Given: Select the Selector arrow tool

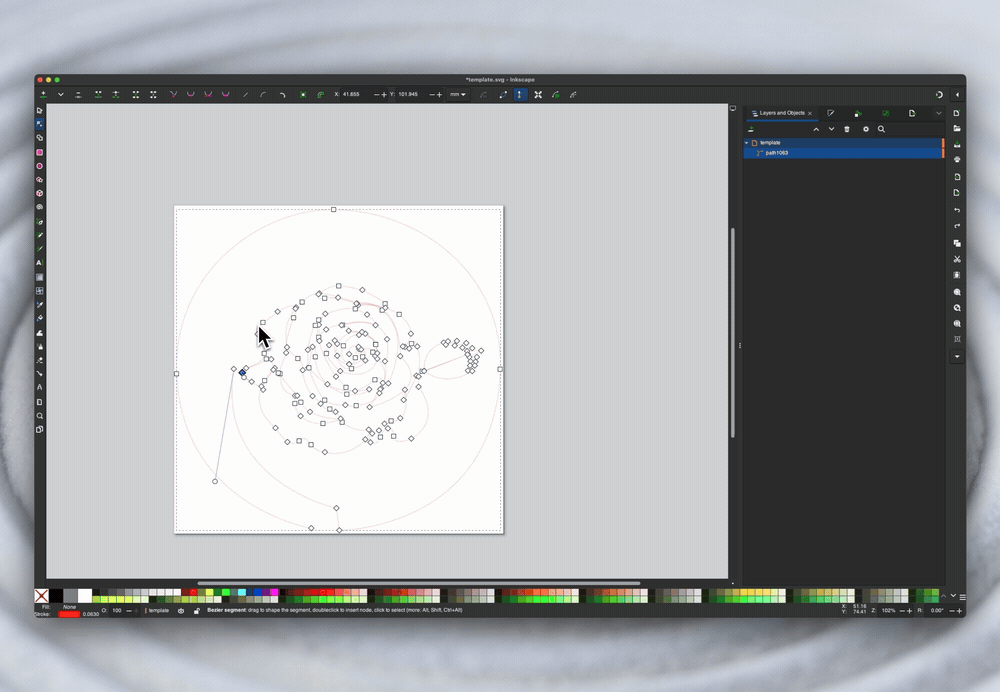Looking at the screenshot, I should coord(40,110).
